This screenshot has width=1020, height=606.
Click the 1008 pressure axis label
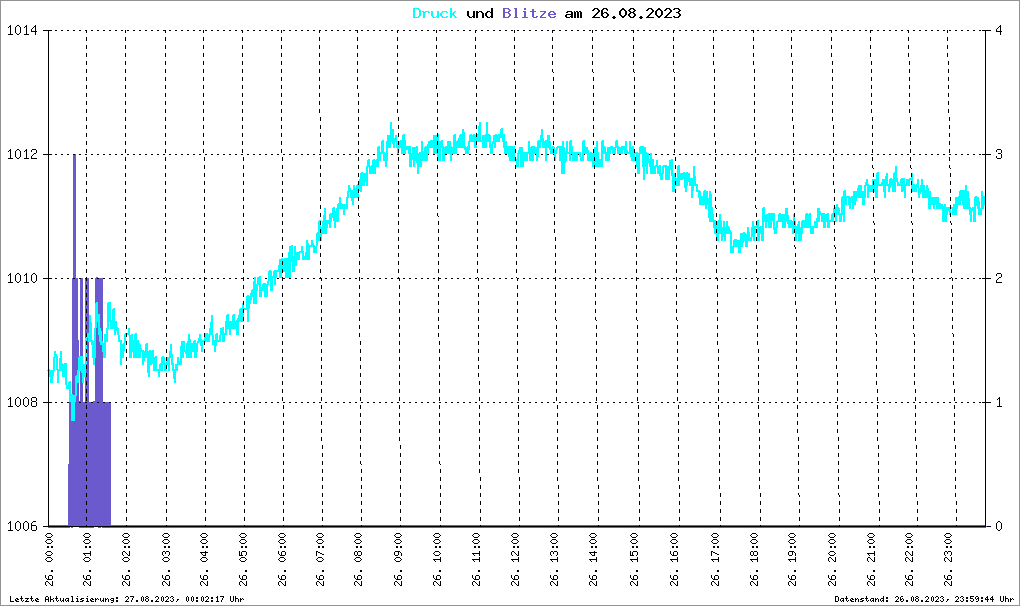(x=23, y=402)
